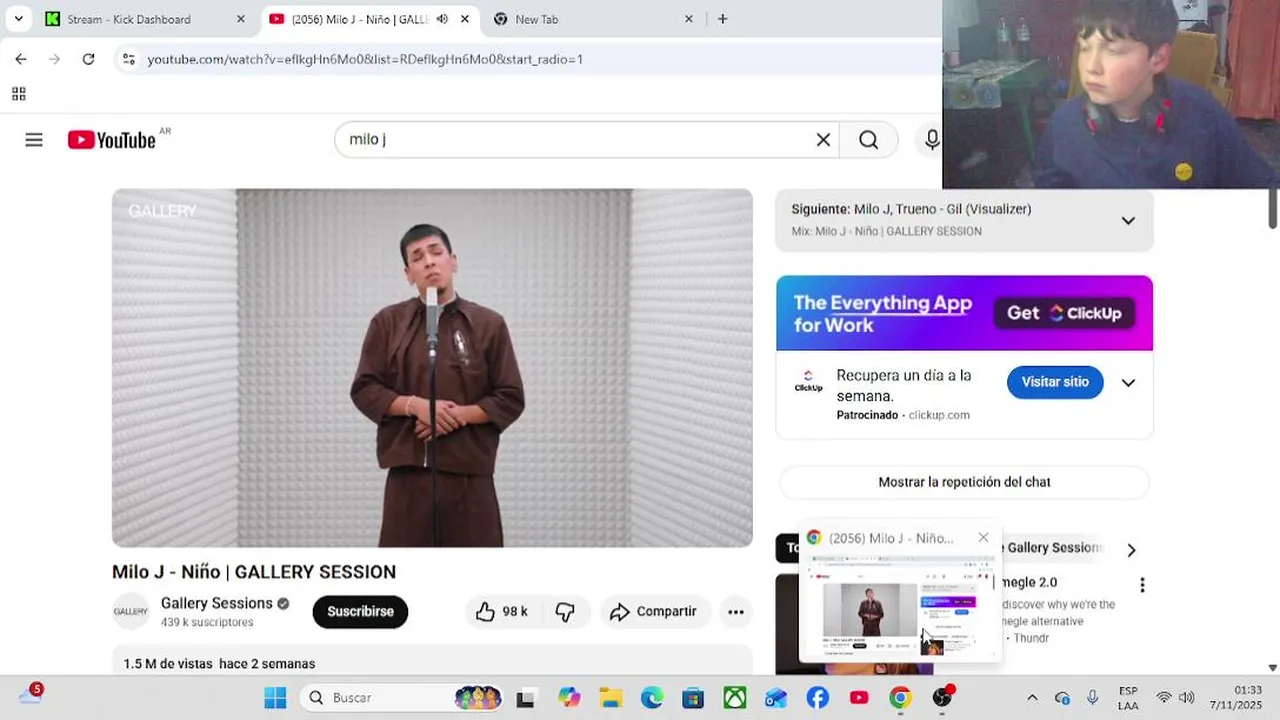
Task: Open OBS Studio from the taskbar
Action: (x=942, y=698)
